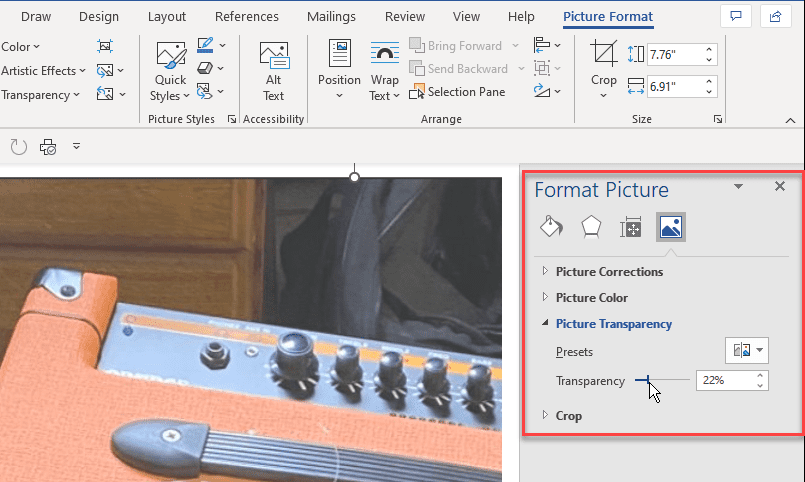Screen dimensions: 805x482
Task: Expand the Picture Corrections section
Action: (x=608, y=272)
